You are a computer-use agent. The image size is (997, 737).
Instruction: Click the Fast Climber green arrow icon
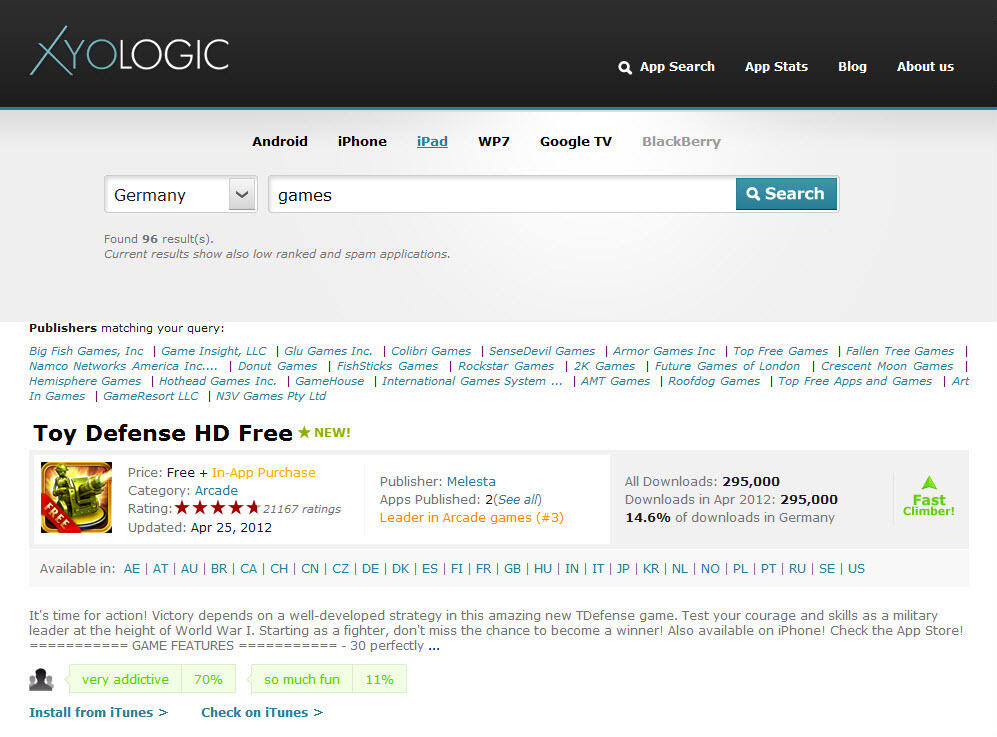pyautogui.click(x=929, y=483)
